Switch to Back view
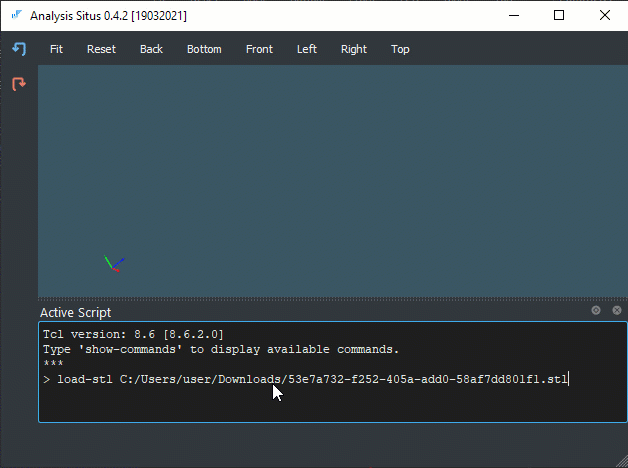 click(x=151, y=49)
